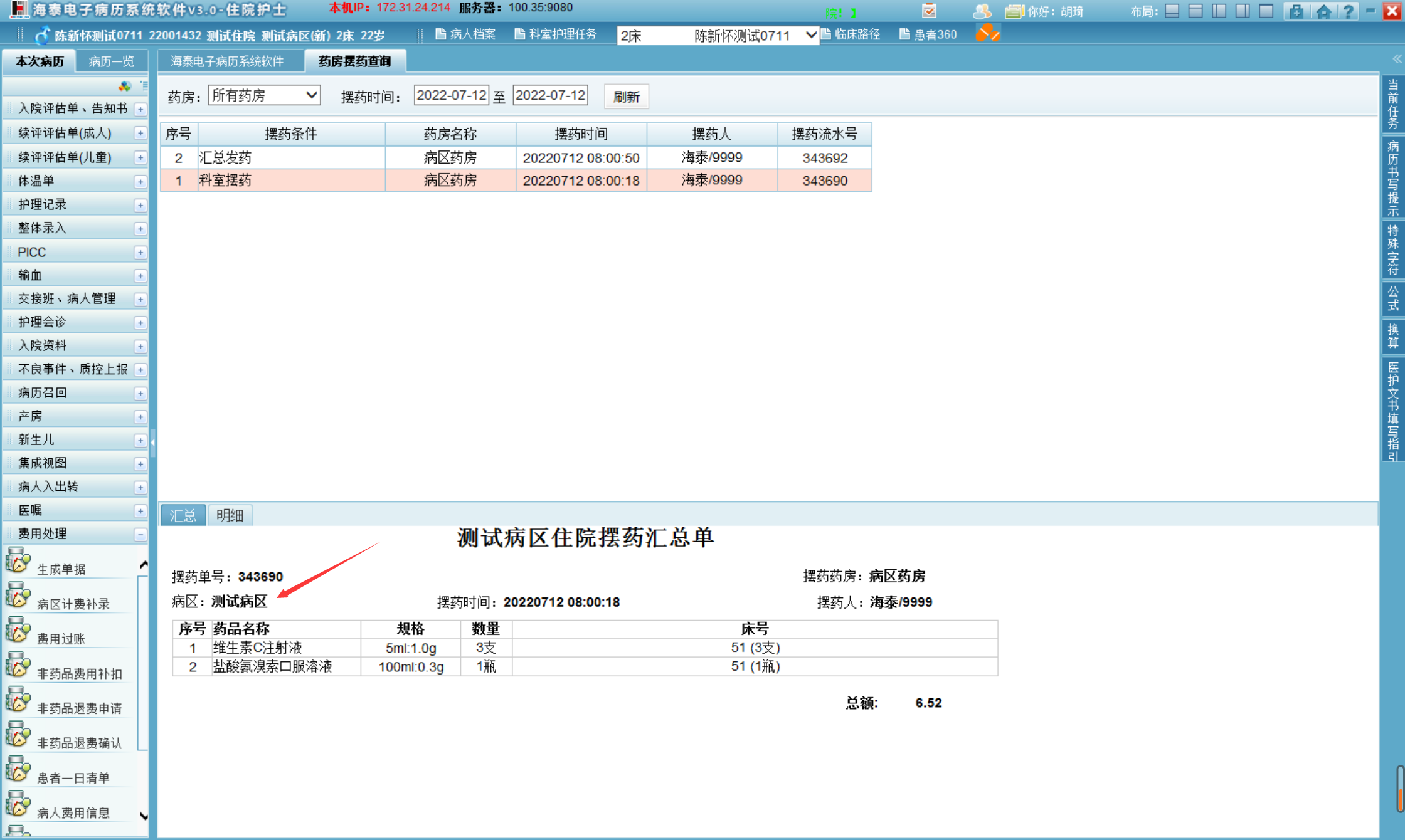Click the user group icon
The height and width of the screenshot is (840, 1405).
pyautogui.click(x=982, y=11)
